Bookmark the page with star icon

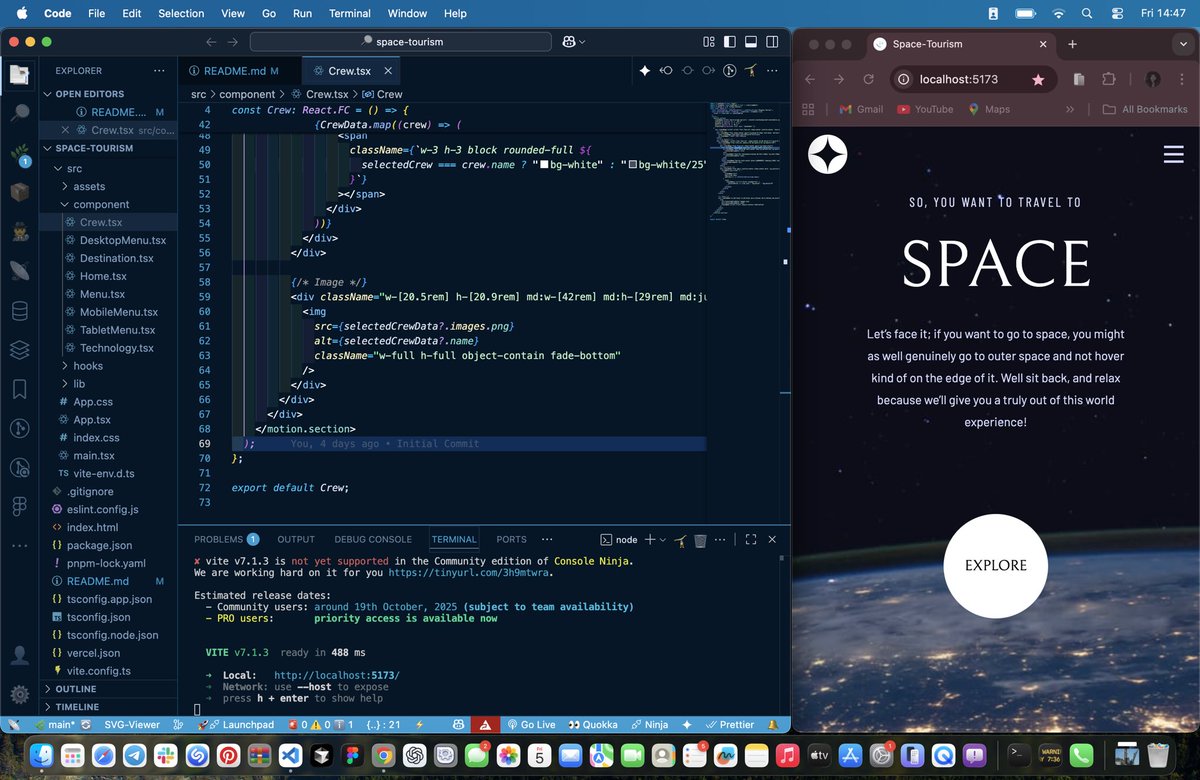coord(1038,79)
